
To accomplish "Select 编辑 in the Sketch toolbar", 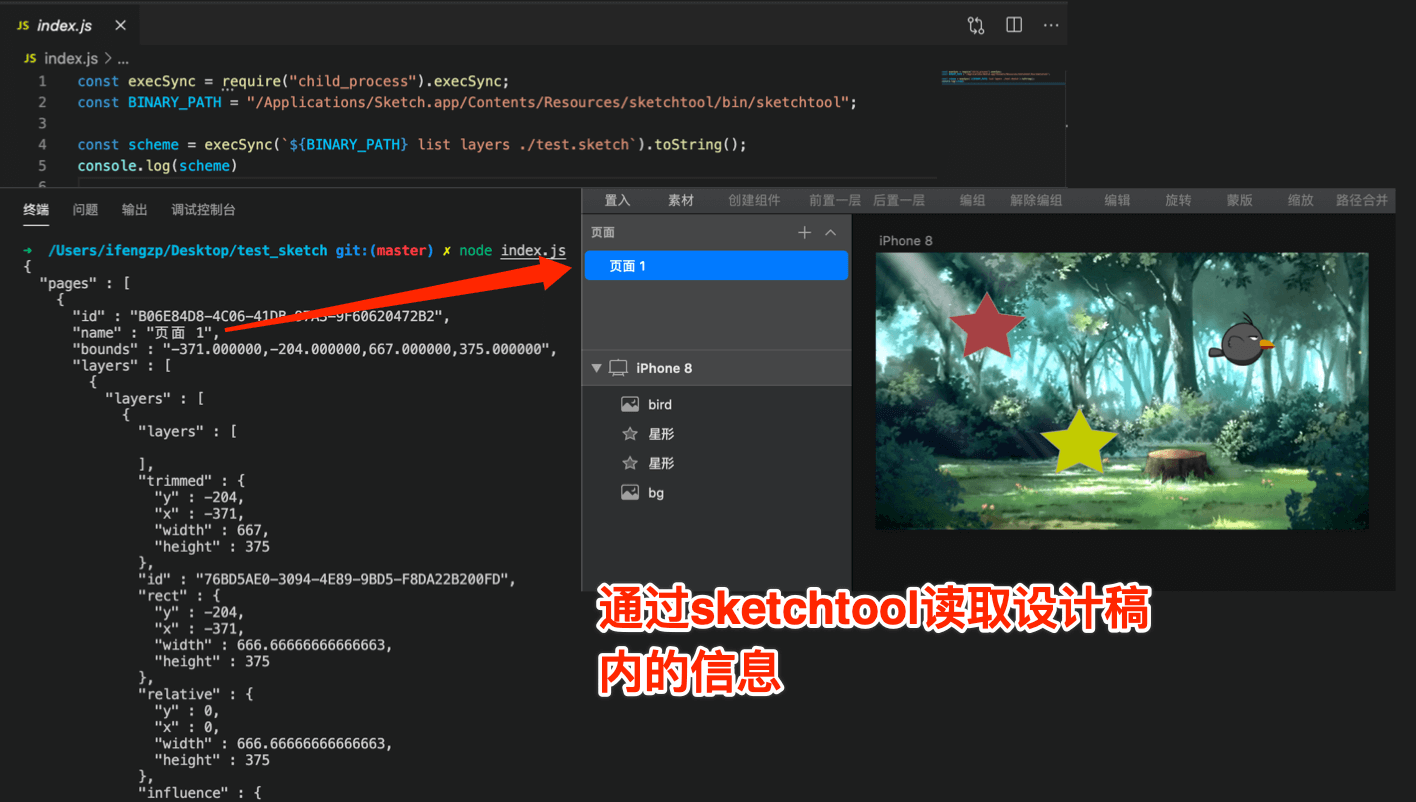I will click(x=1117, y=200).
